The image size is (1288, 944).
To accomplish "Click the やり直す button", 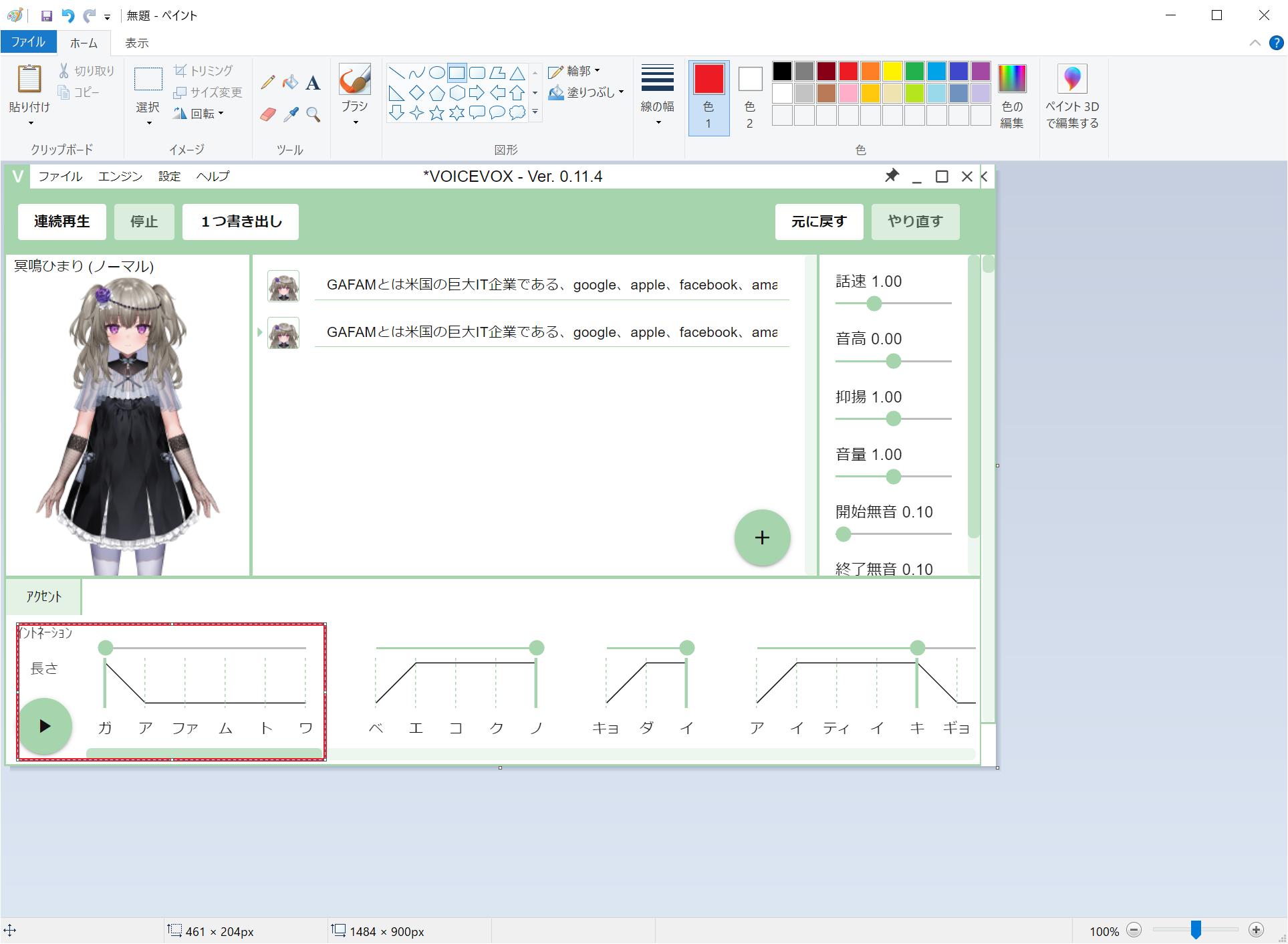I will click(x=915, y=222).
